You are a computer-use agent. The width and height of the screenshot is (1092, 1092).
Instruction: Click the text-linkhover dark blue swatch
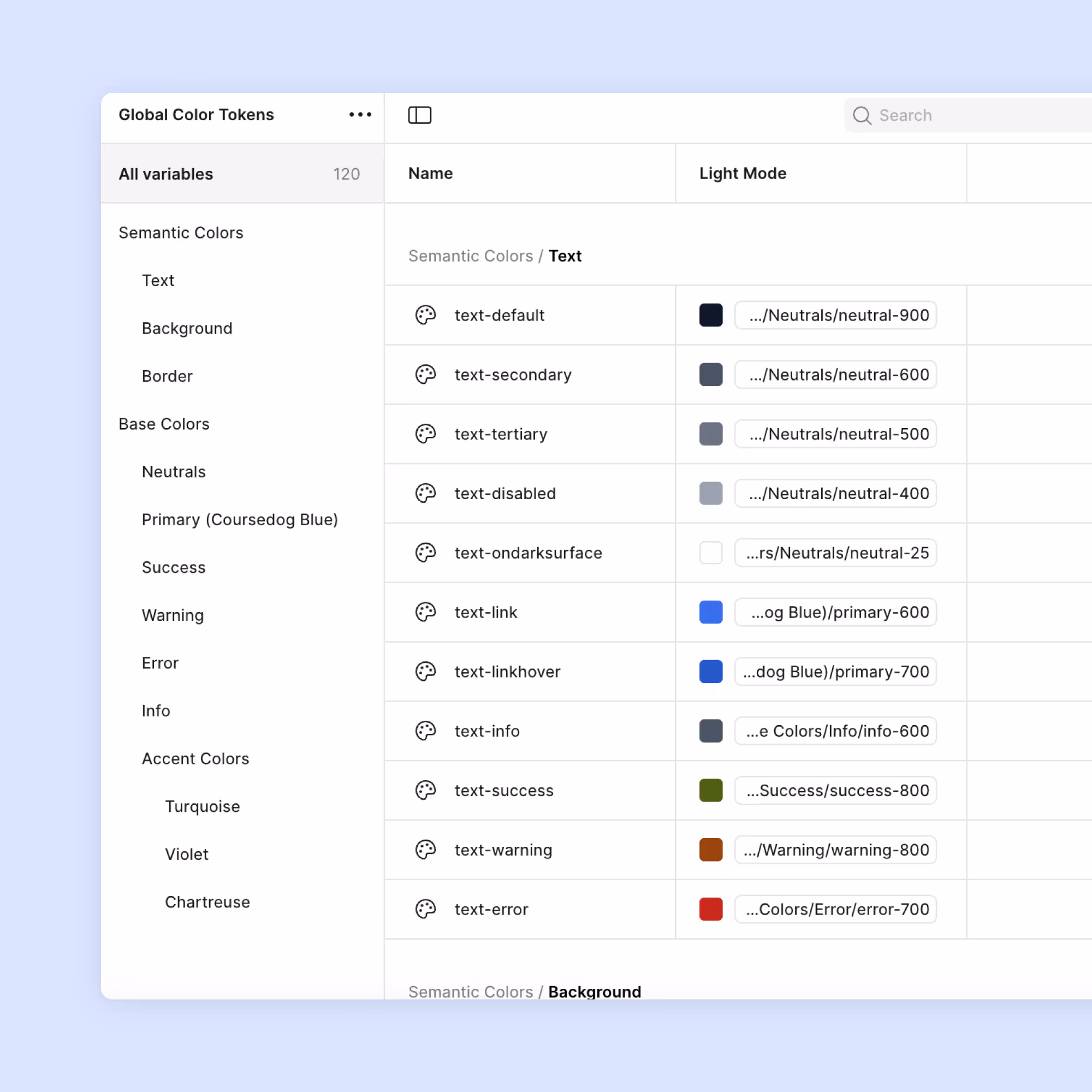coord(711,672)
